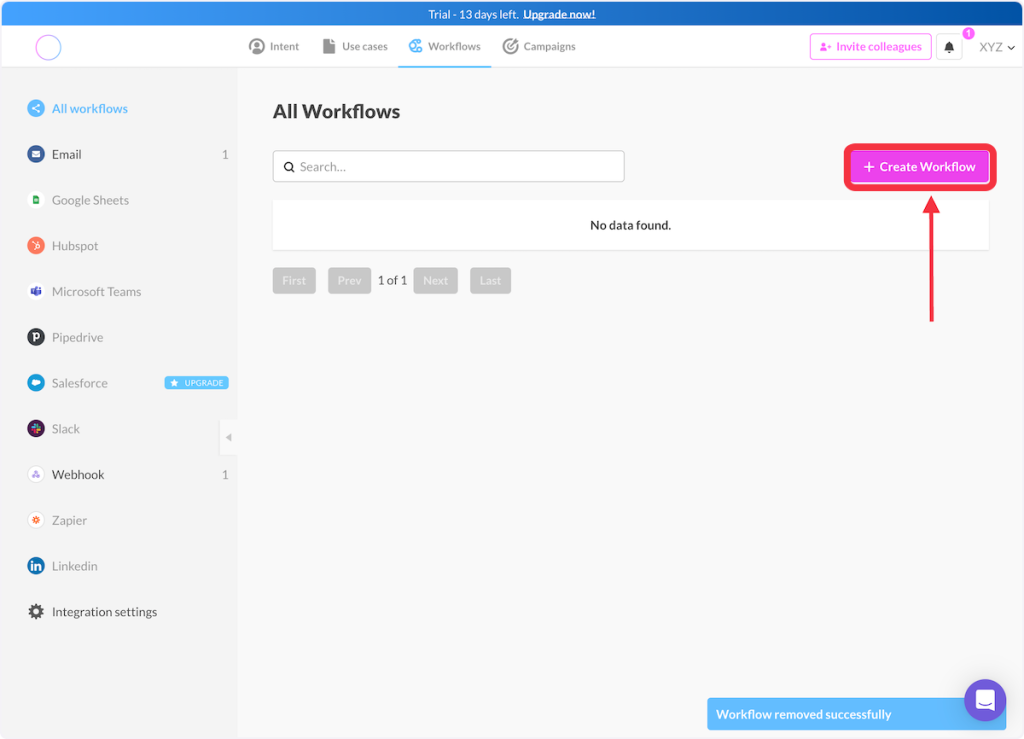The image size is (1024, 739).
Task: Click the Create Workflow button
Action: (919, 167)
